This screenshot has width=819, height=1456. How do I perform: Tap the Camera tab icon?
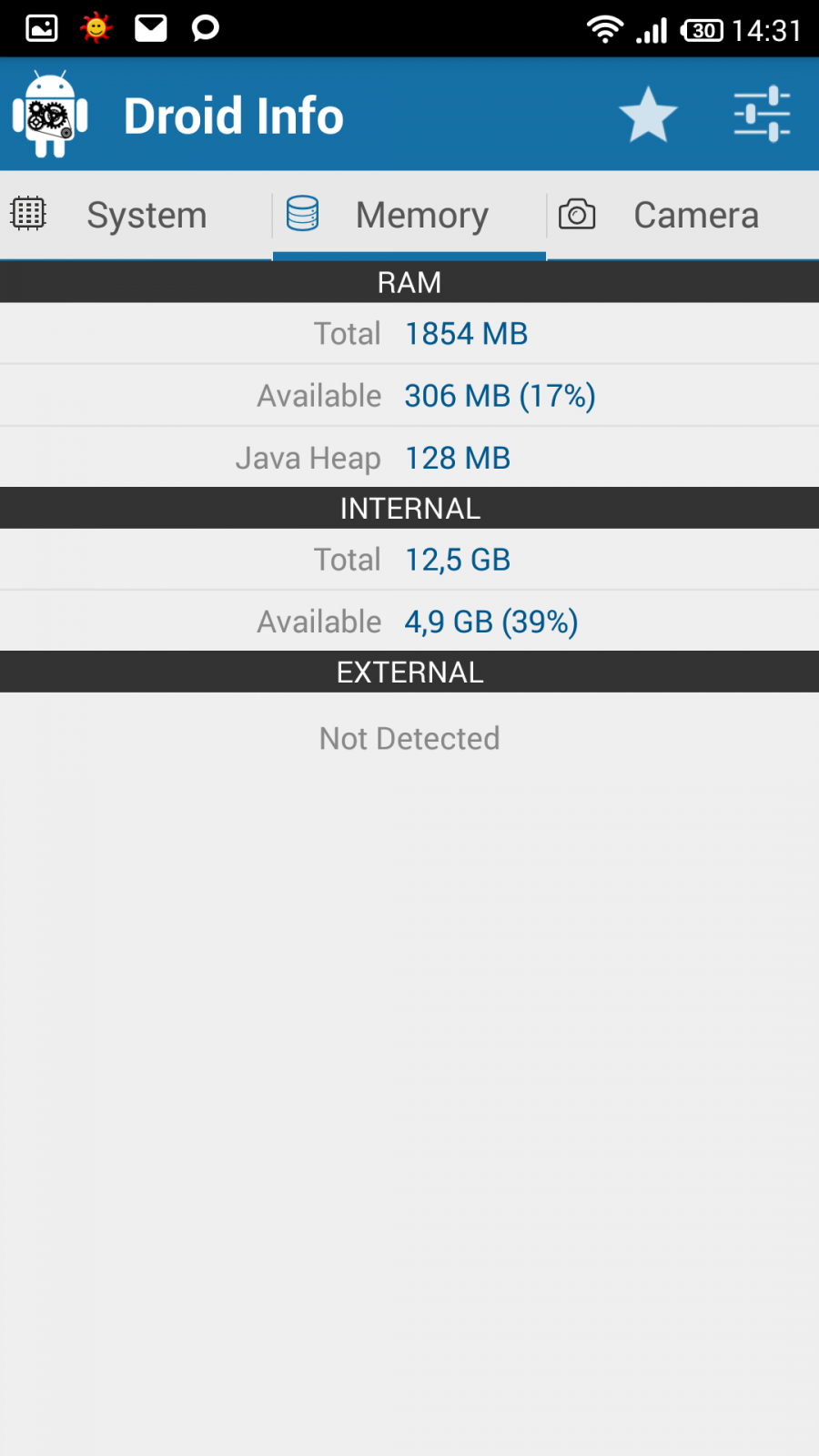point(577,215)
